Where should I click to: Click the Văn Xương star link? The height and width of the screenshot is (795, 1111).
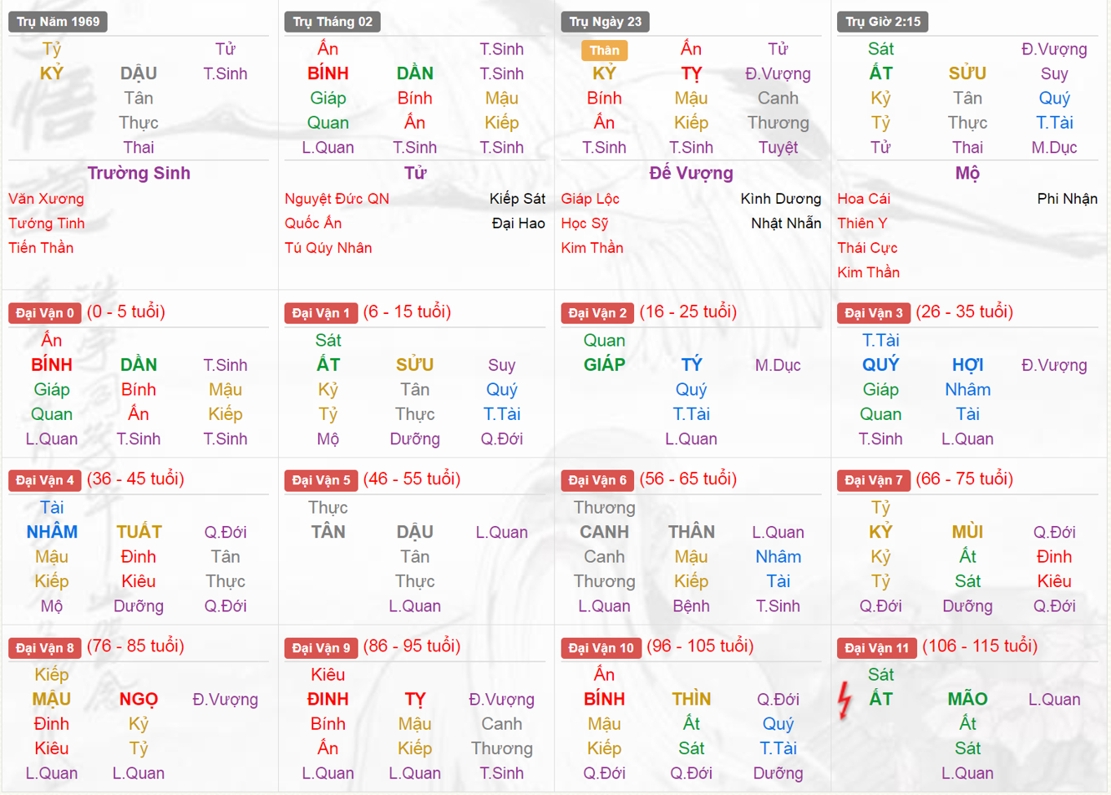point(46,199)
